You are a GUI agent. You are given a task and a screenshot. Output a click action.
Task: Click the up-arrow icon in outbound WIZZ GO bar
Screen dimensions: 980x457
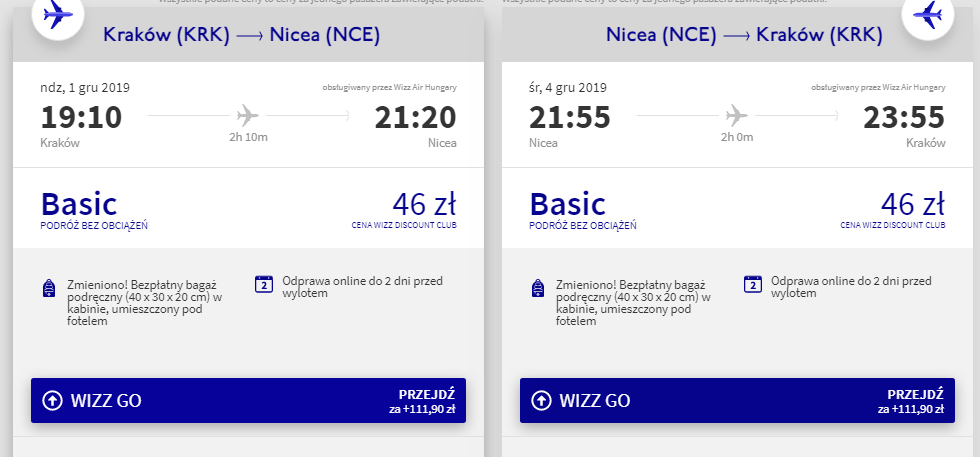pyautogui.click(x=52, y=401)
